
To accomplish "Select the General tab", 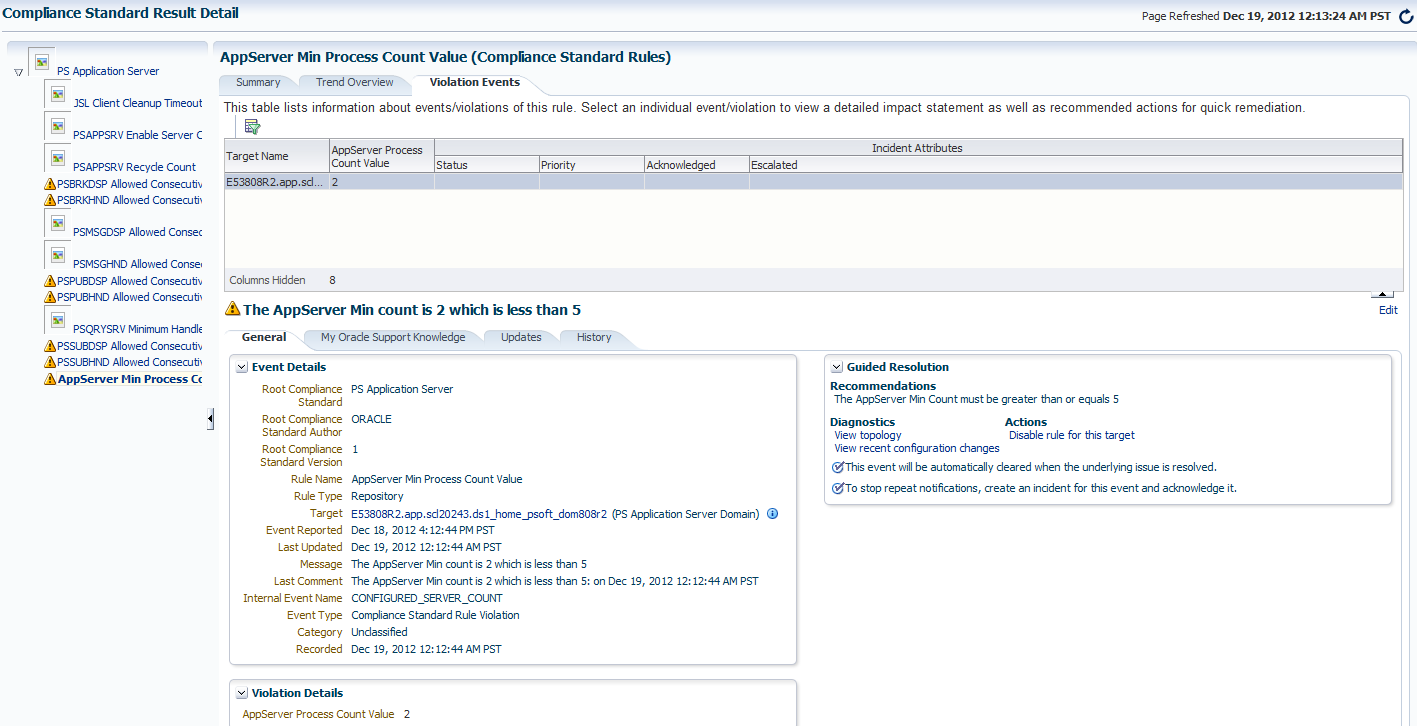I will 264,337.
